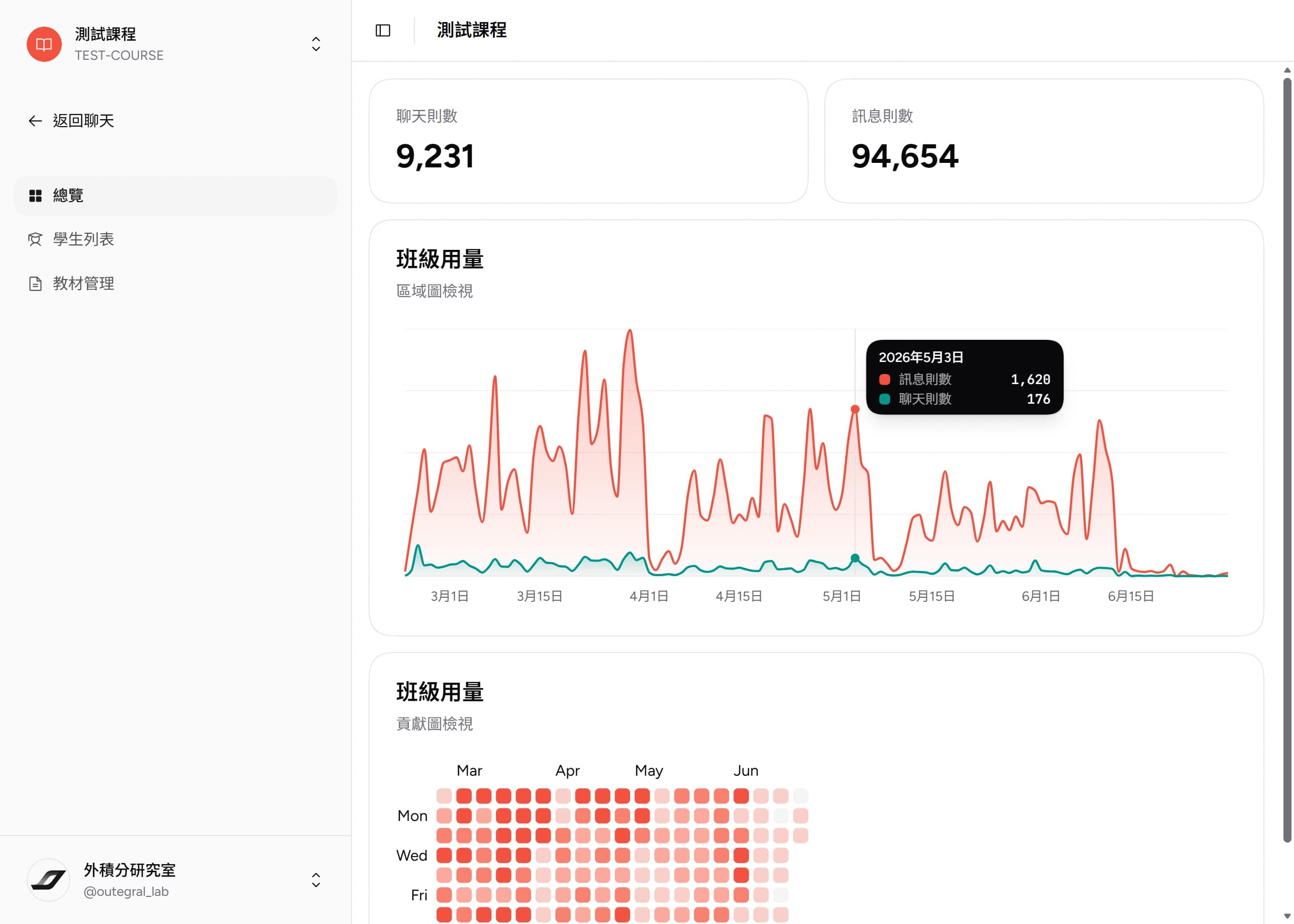Click the vertical scrollbar thumb
Image resolution: width=1294 pixels, height=924 pixels.
coord(1287,459)
